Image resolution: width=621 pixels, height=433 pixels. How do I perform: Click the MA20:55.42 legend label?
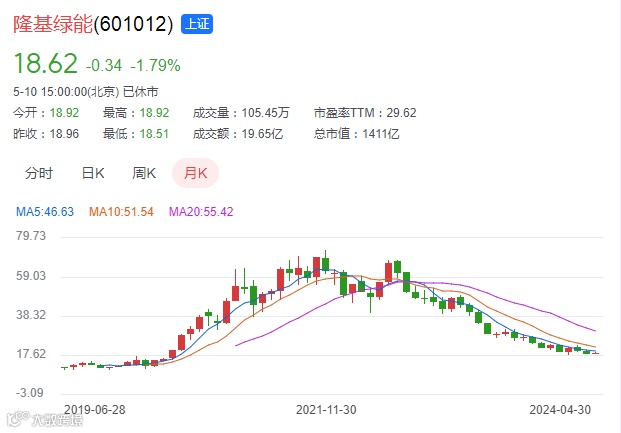tap(201, 212)
